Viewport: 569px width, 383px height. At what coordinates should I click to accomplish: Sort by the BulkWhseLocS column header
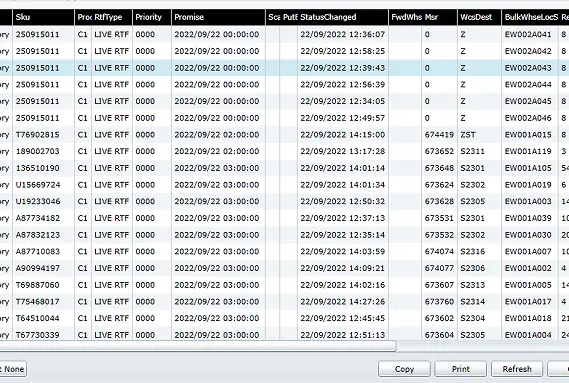[530, 17]
